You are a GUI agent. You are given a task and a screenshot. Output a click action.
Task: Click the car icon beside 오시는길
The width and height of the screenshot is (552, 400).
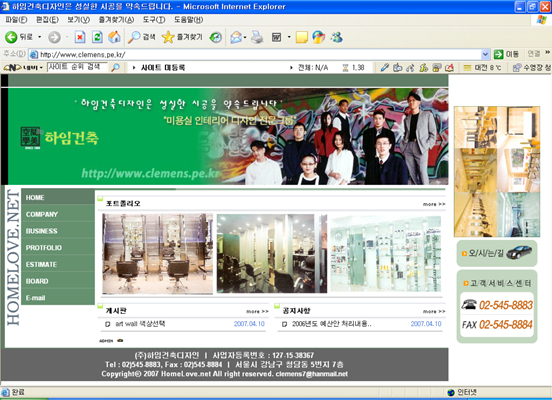coord(519,252)
